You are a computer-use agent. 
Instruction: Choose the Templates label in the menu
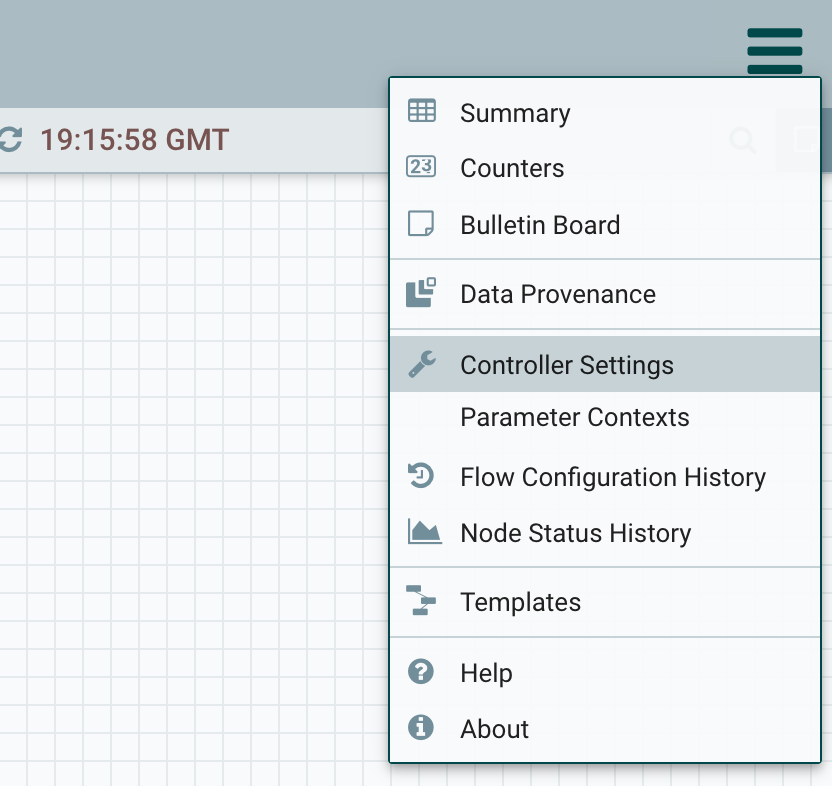(520, 602)
